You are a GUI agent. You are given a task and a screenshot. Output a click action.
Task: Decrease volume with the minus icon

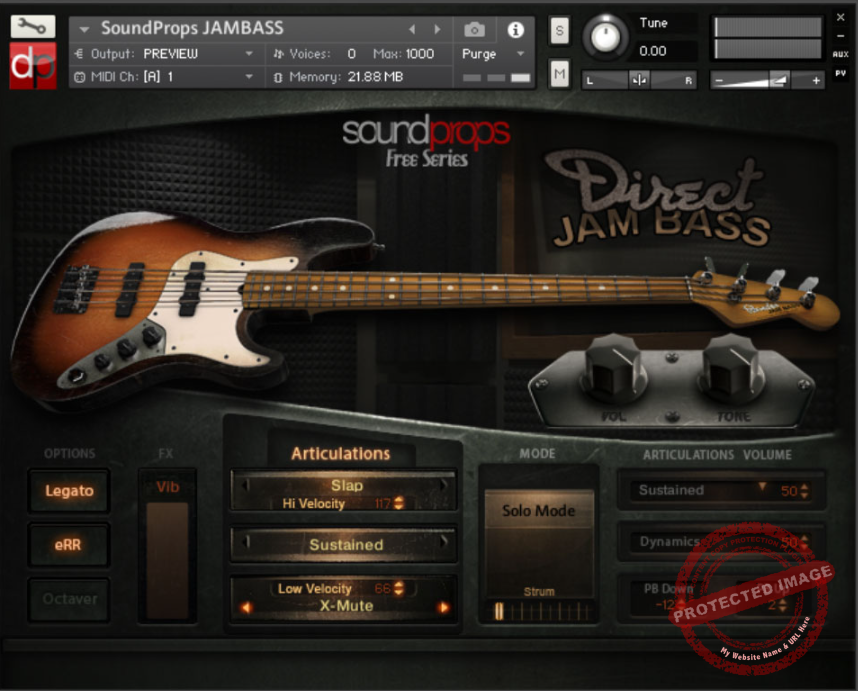719,81
